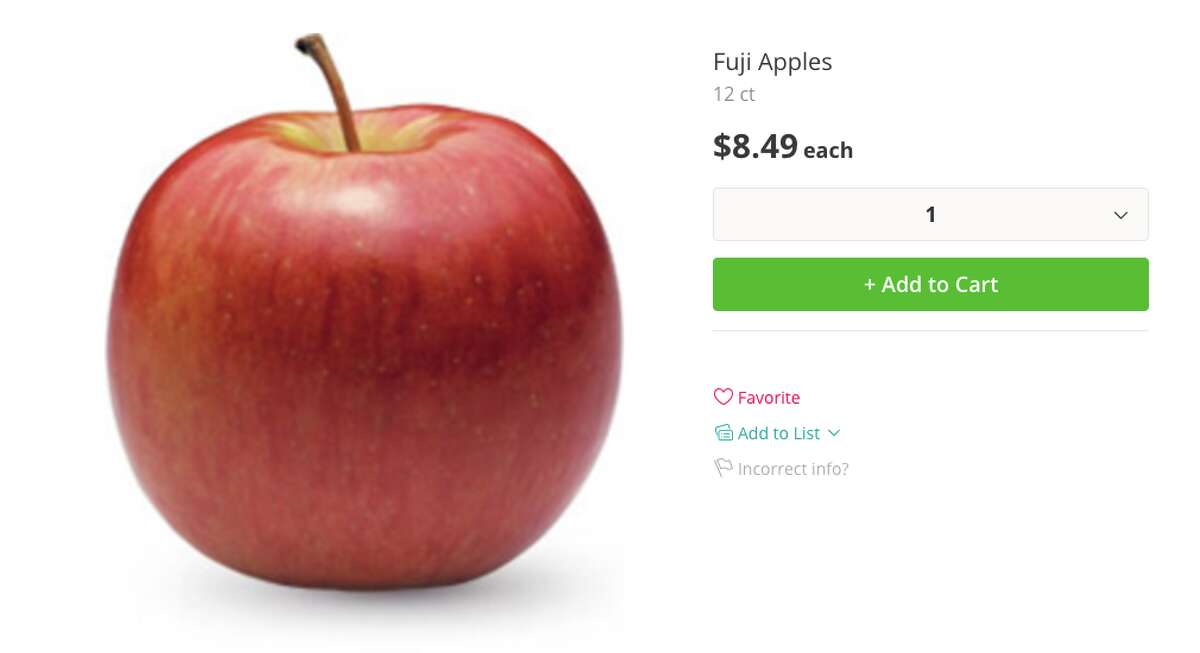This screenshot has width=1200, height=653.
Task: Click the Fuji Apples product title
Action: pos(772,62)
